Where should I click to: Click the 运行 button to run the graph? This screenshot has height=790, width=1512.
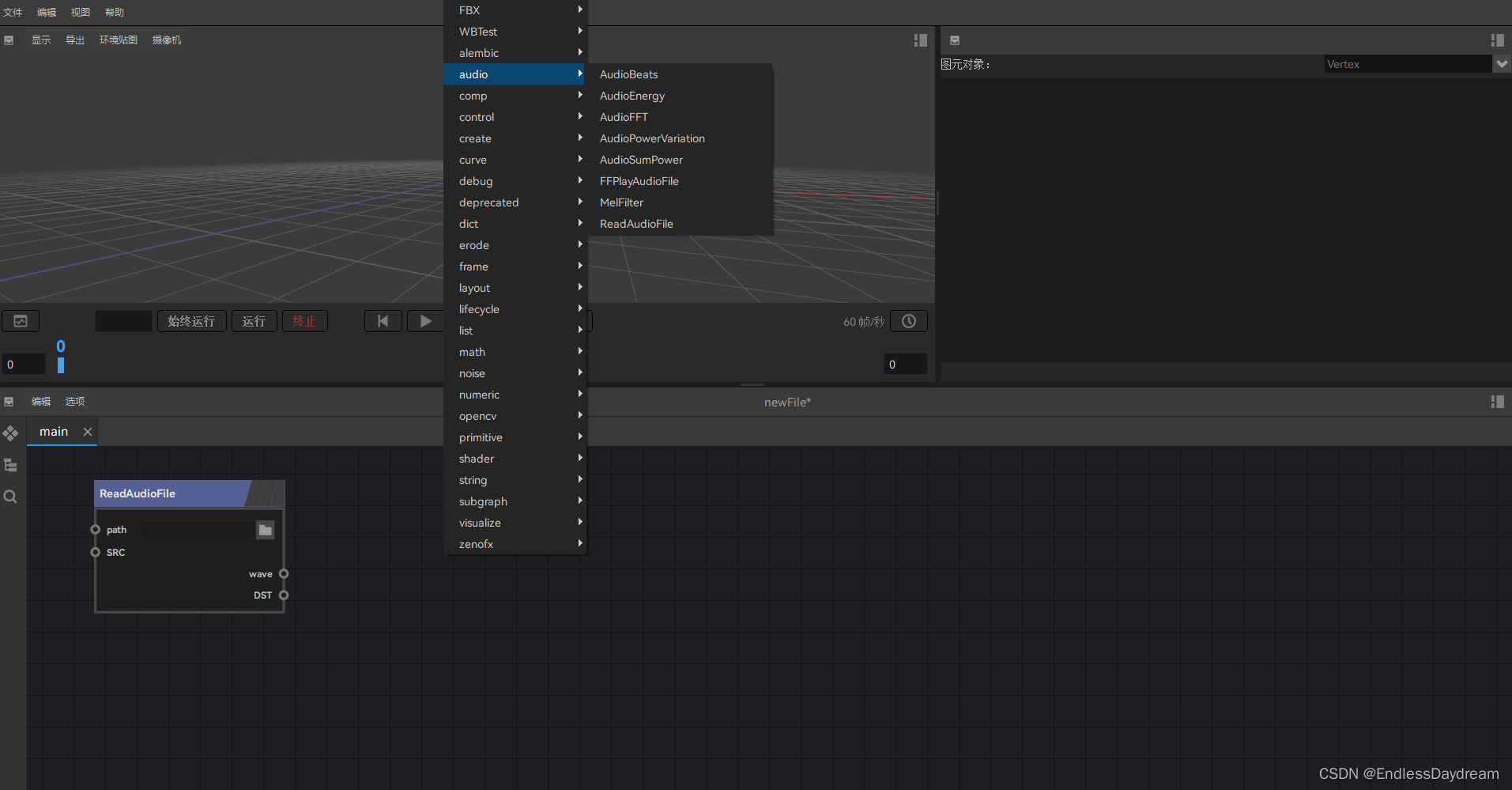(x=254, y=320)
